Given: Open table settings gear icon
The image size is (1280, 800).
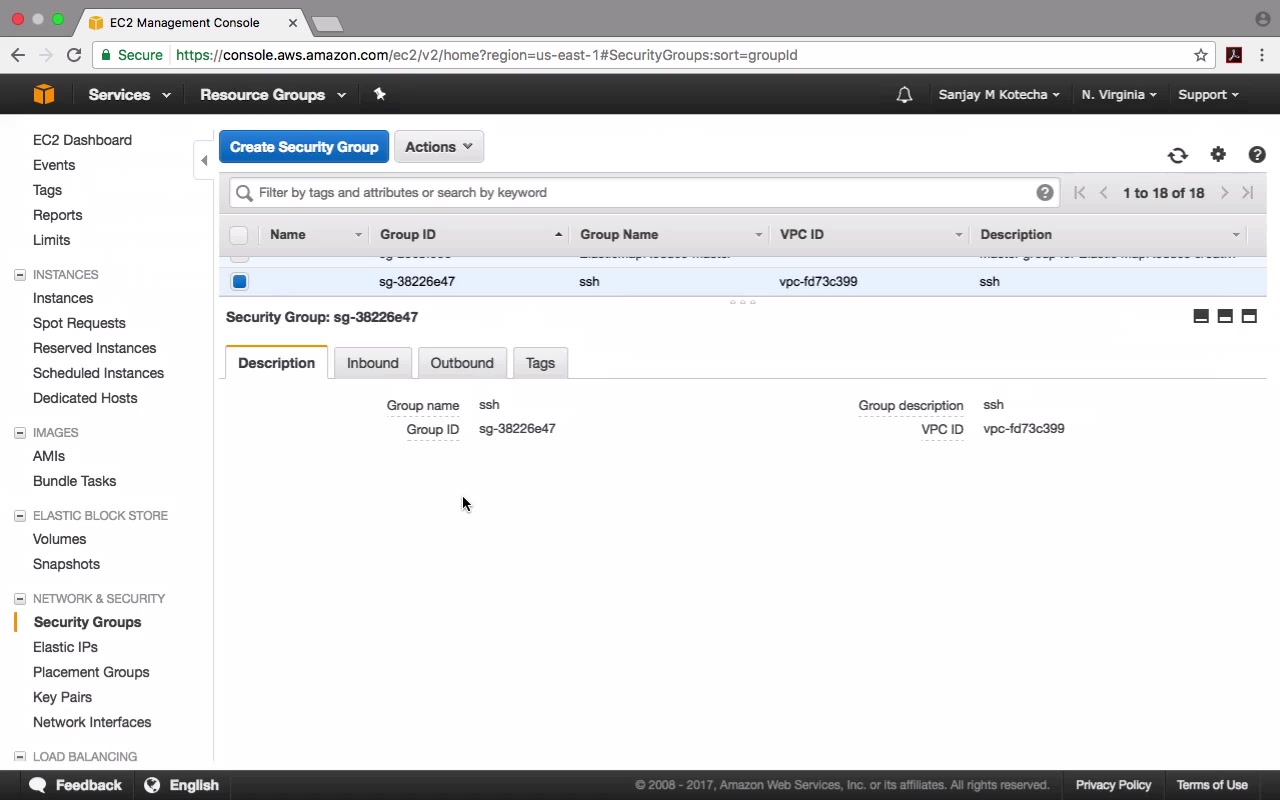Looking at the screenshot, I should coord(1218,154).
